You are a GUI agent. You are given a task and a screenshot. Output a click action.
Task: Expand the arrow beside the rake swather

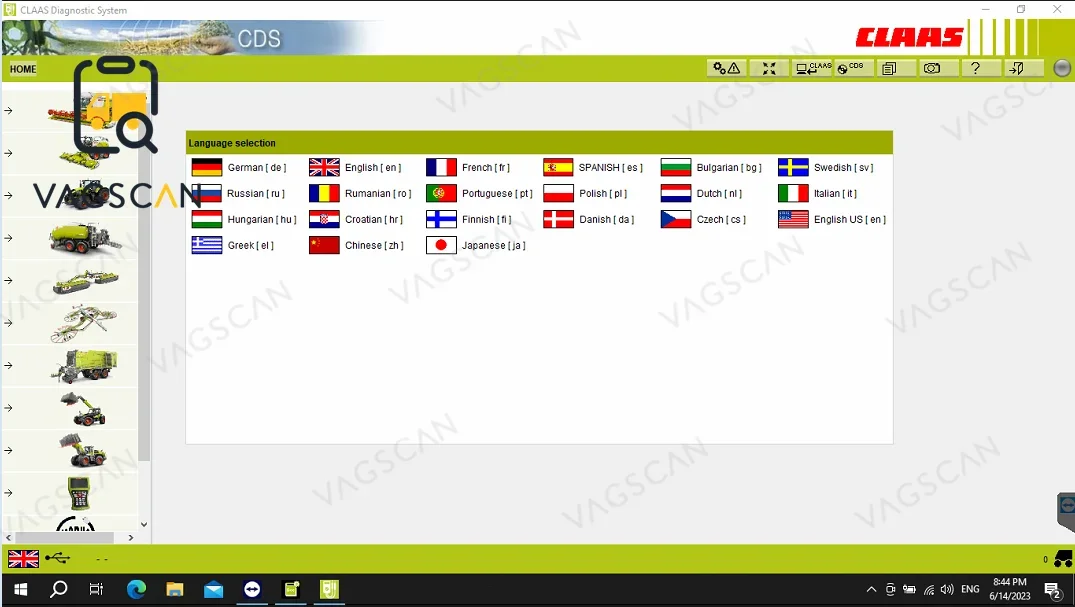[x=8, y=323]
